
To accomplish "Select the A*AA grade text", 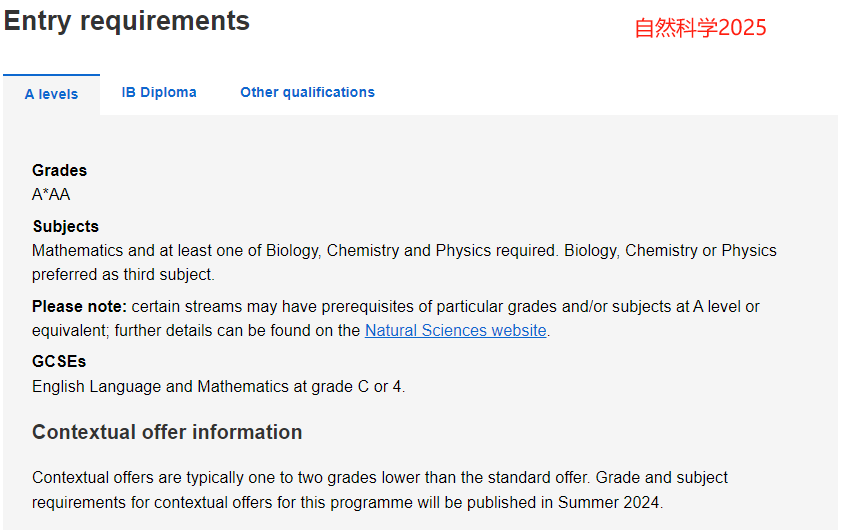I will click(51, 194).
